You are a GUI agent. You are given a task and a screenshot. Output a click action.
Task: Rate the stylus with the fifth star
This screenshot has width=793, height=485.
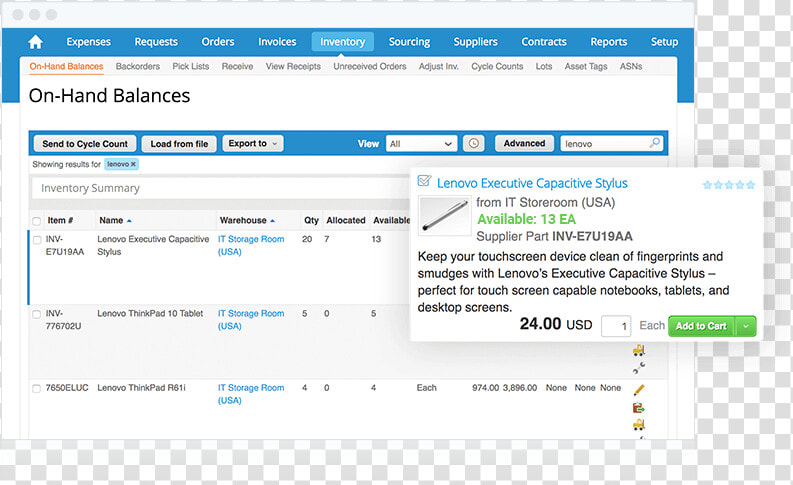click(x=751, y=185)
